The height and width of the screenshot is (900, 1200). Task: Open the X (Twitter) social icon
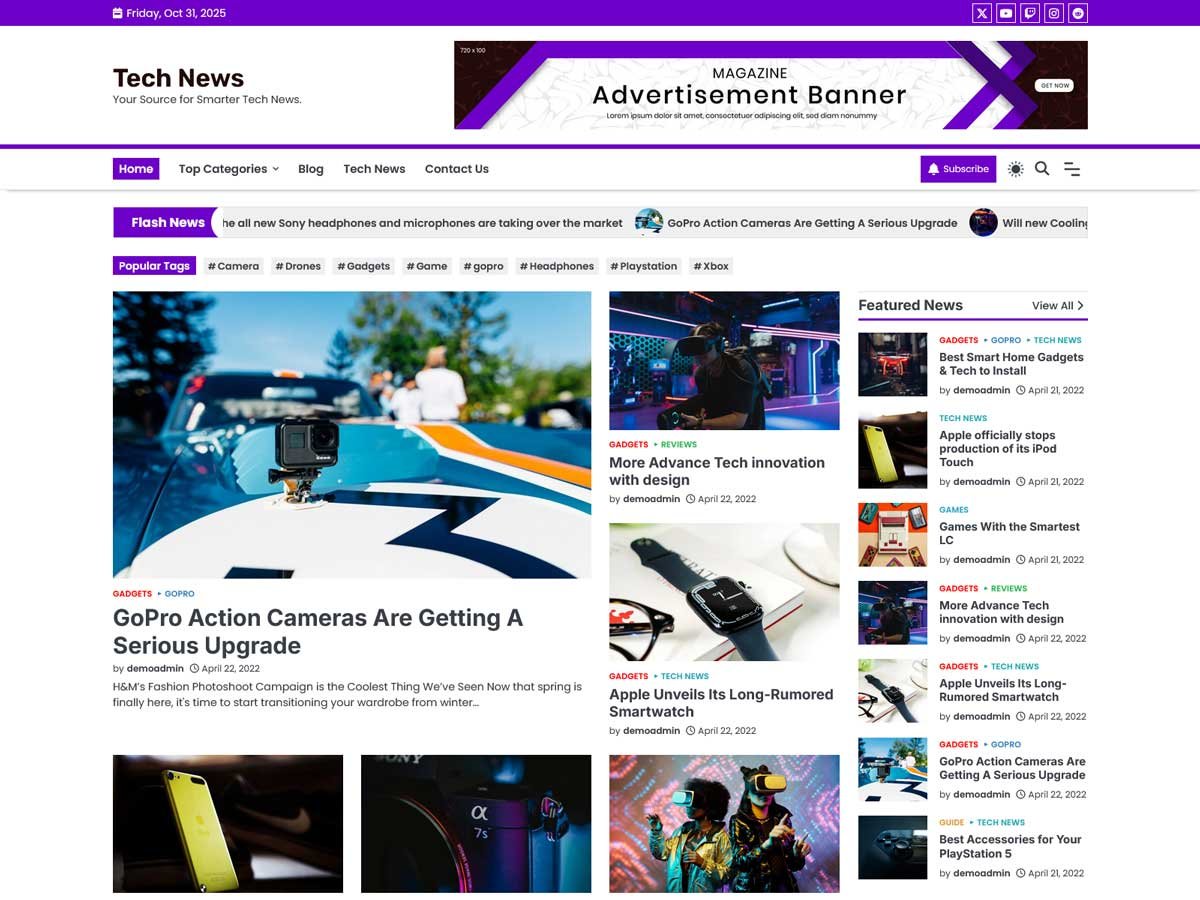pos(982,13)
